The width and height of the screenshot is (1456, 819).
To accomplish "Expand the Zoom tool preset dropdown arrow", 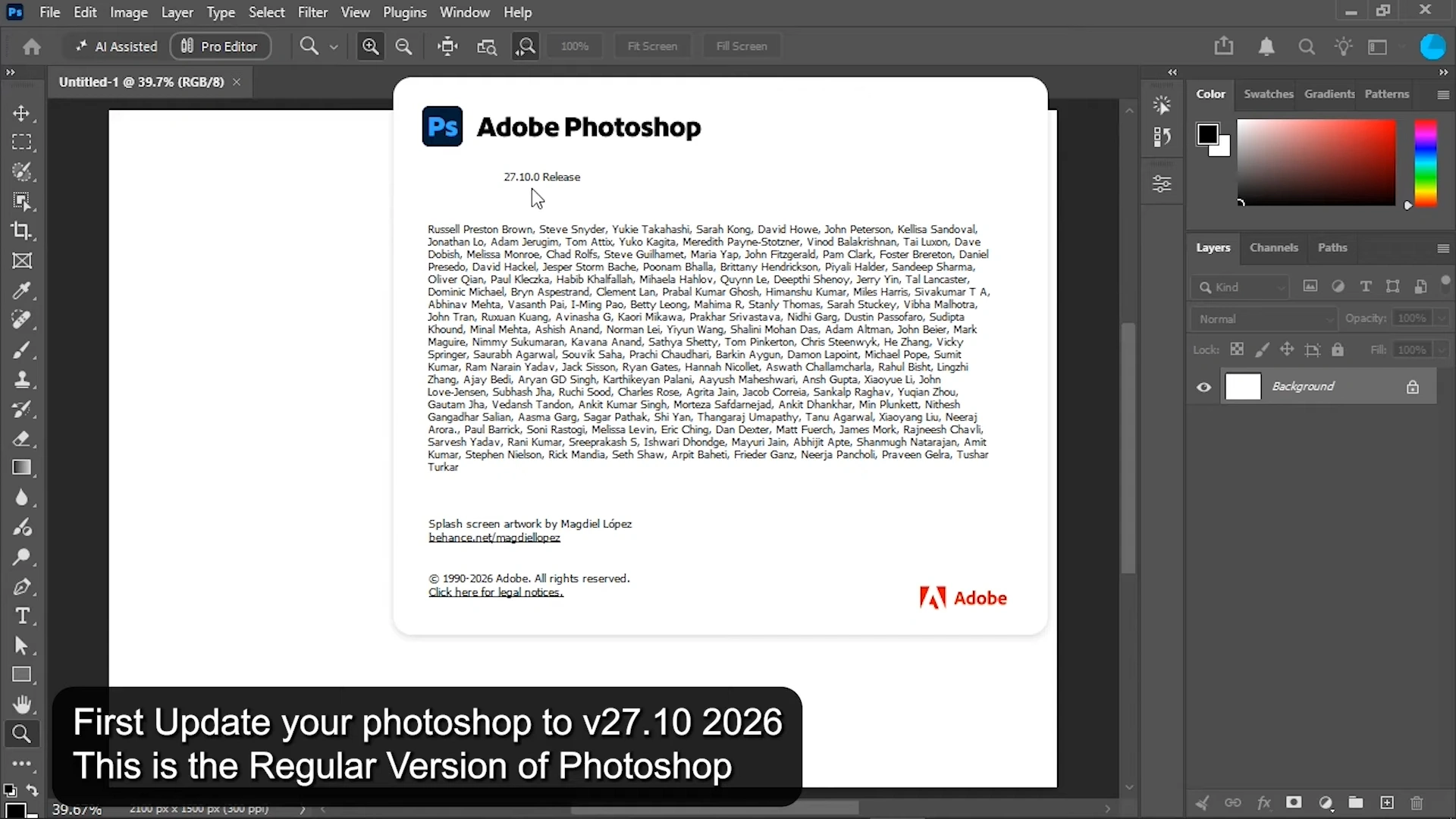I will tap(334, 47).
